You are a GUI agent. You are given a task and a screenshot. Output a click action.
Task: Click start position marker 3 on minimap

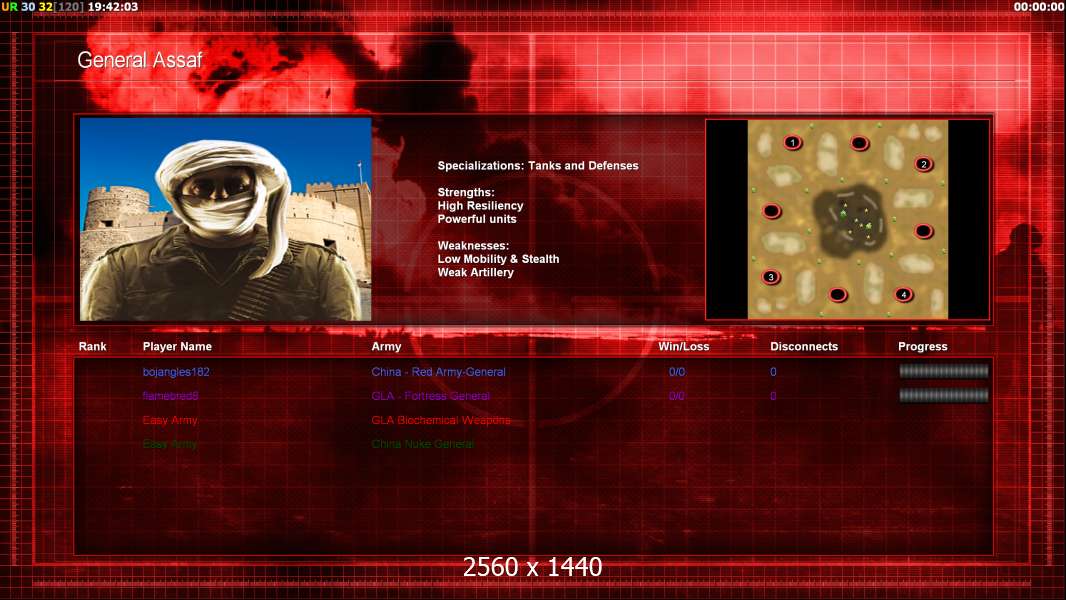tap(770, 277)
